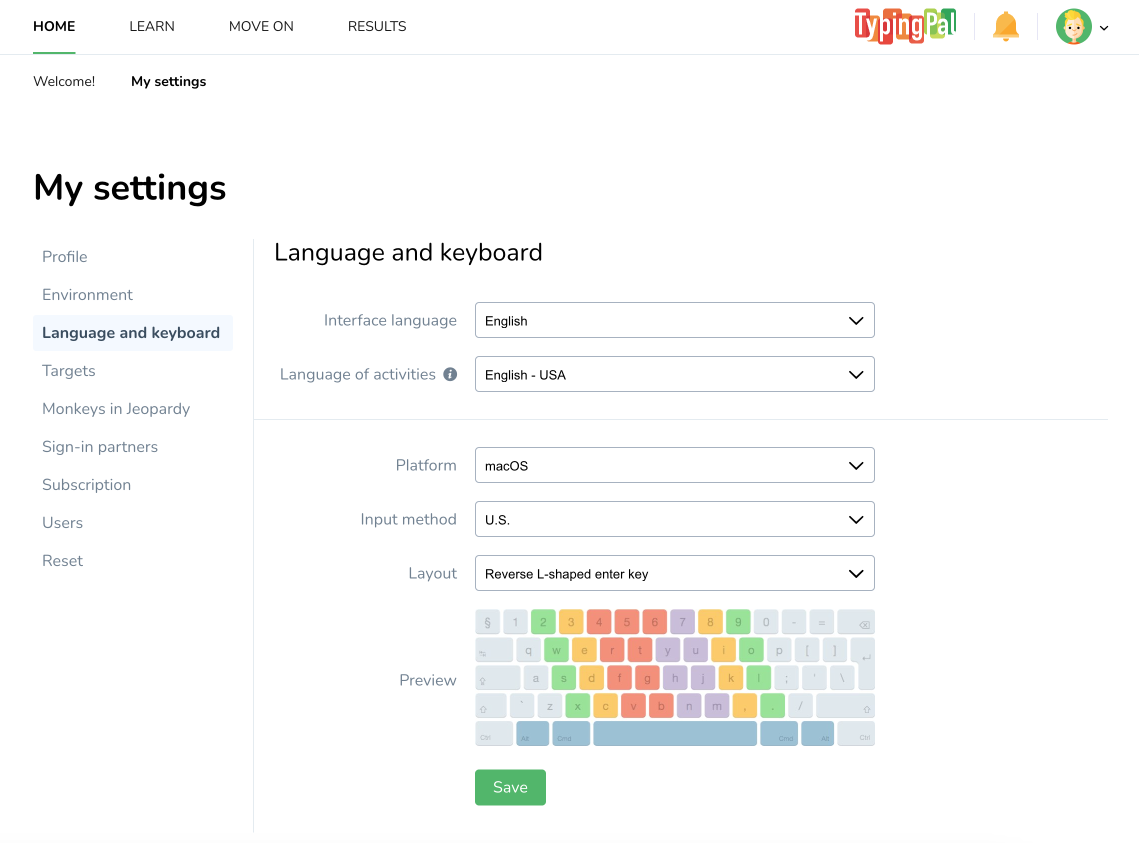Expand the Language of activities dropdown
The height and width of the screenshot is (843, 1139).
click(x=674, y=375)
